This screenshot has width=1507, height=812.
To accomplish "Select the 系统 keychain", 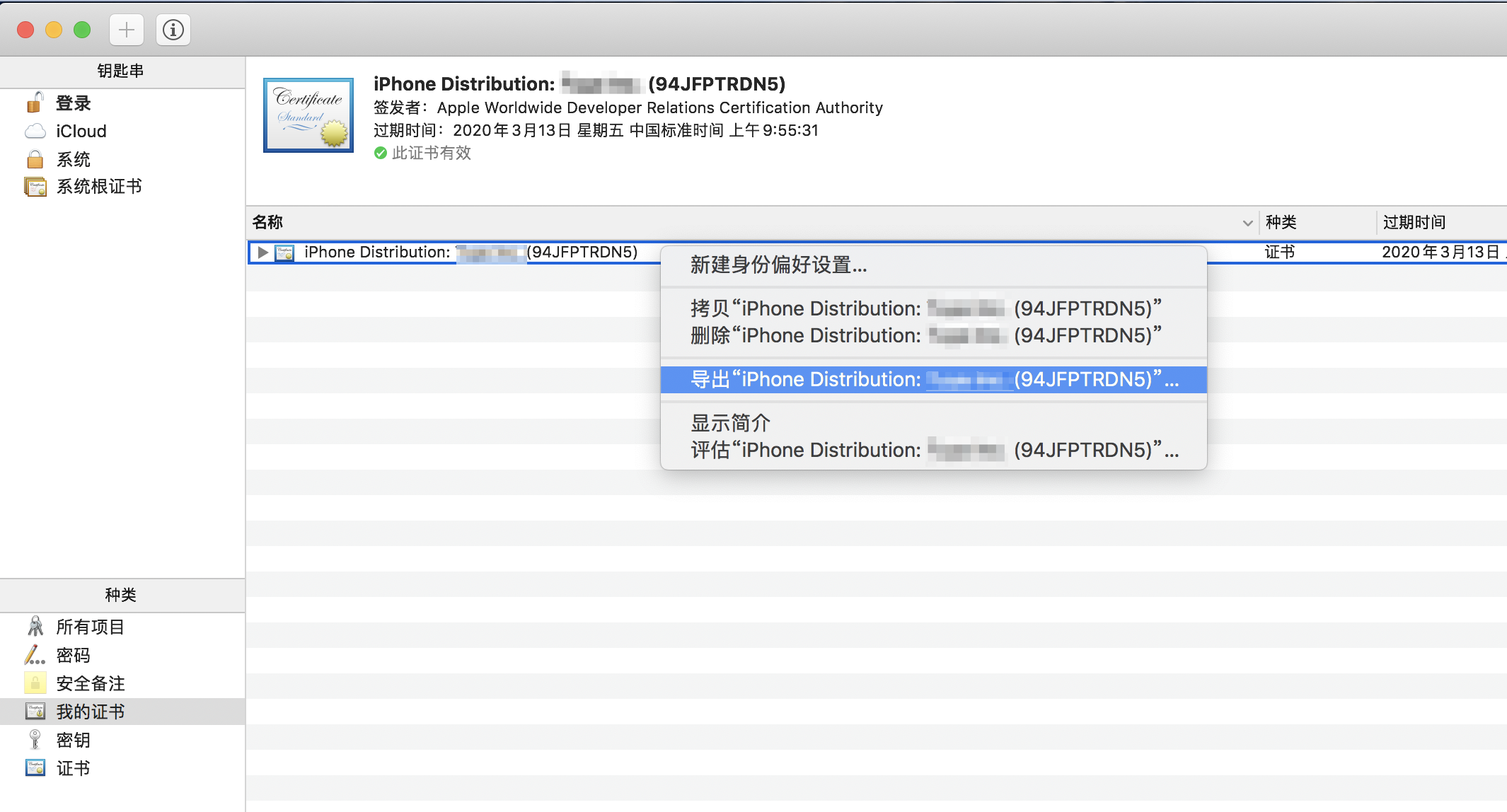I will [x=73, y=159].
